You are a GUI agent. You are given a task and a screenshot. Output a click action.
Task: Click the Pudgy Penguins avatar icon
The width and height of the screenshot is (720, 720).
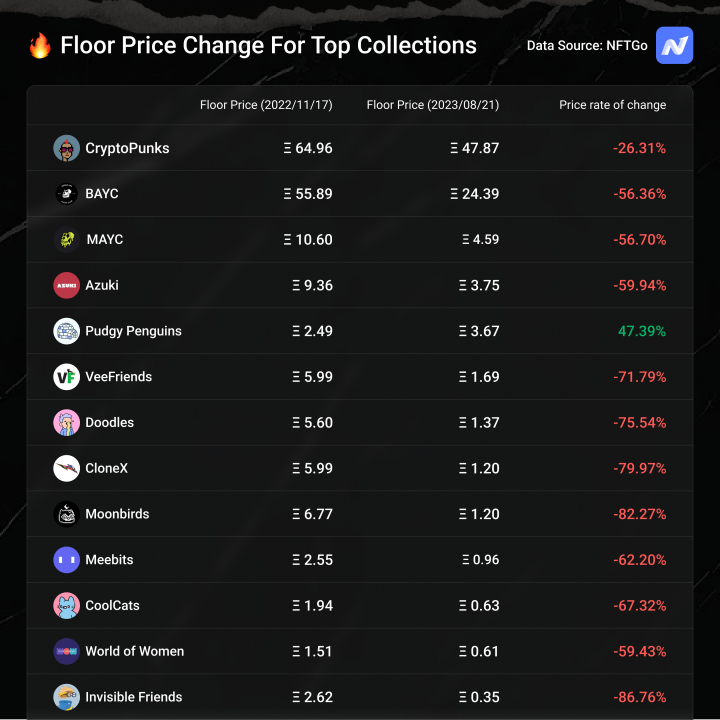[x=67, y=331]
